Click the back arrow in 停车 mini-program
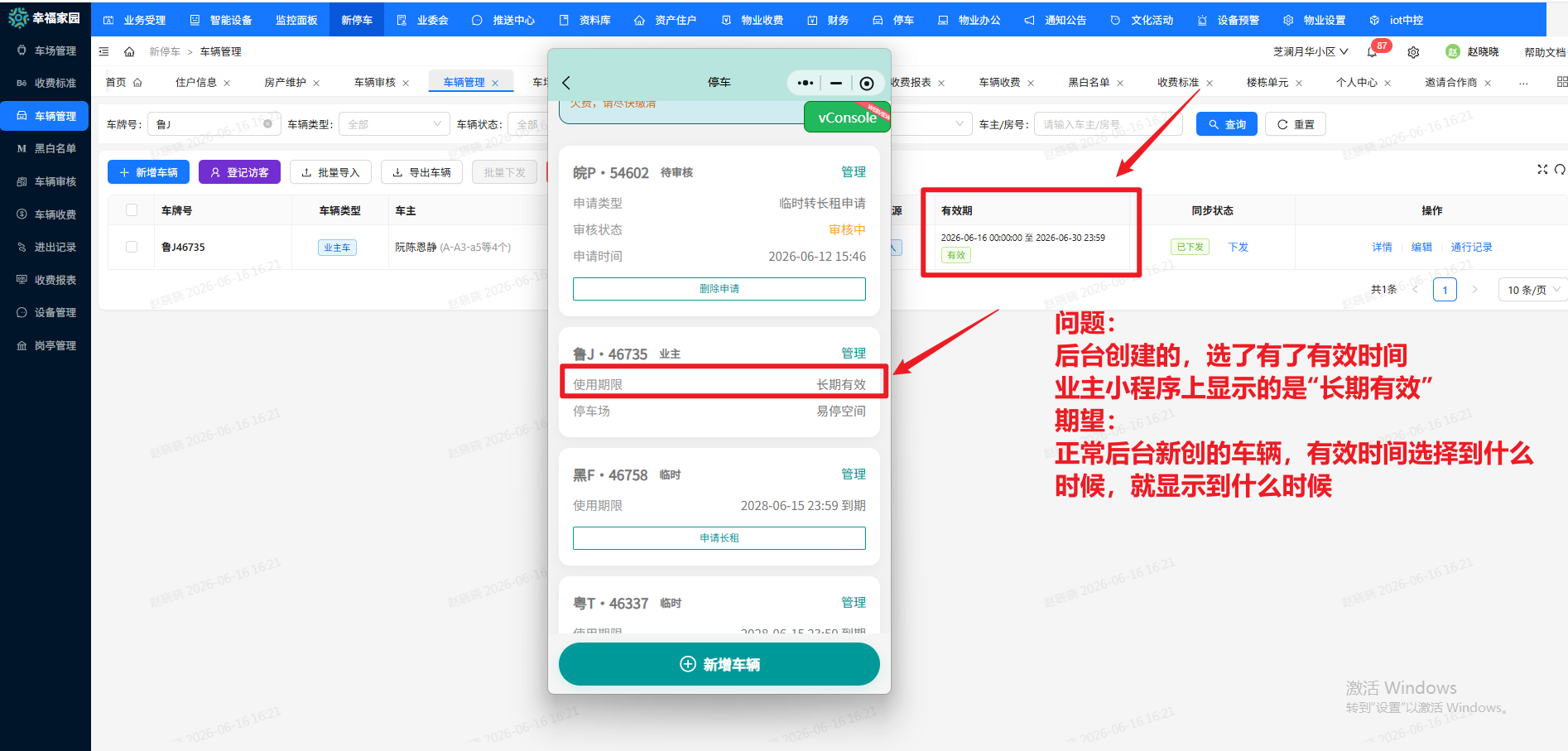The width and height of the screenshot is (1568, 751). pos(566,83)
